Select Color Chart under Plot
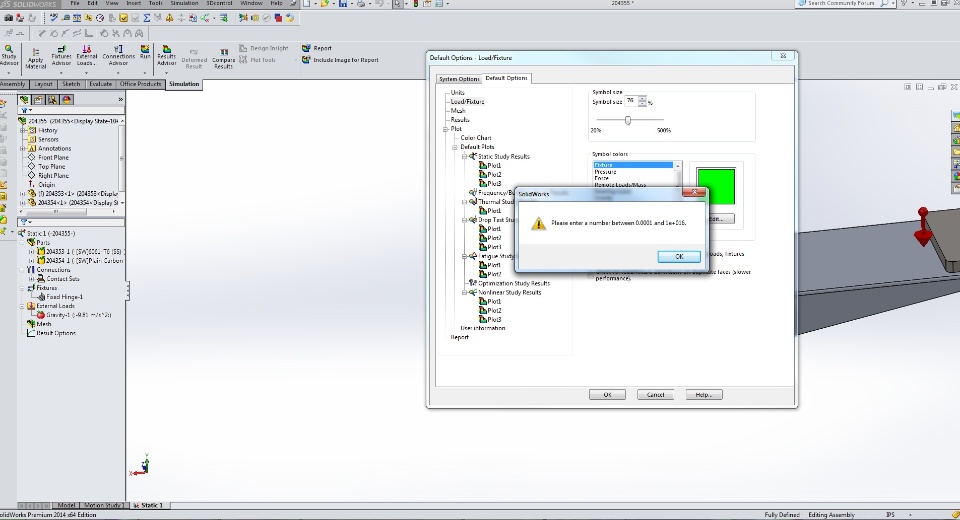960x520 pixels. 476,138
